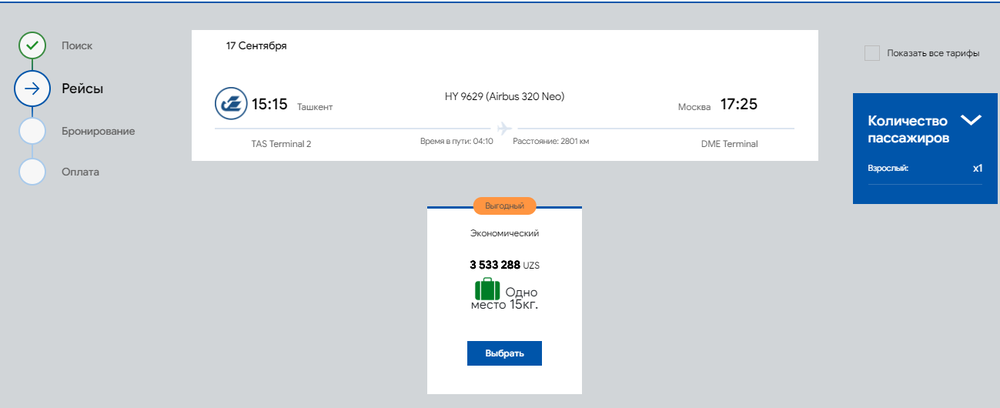Click the 3 533 288 UZS price
This screenshot has width=1000, height=408.
504,265
